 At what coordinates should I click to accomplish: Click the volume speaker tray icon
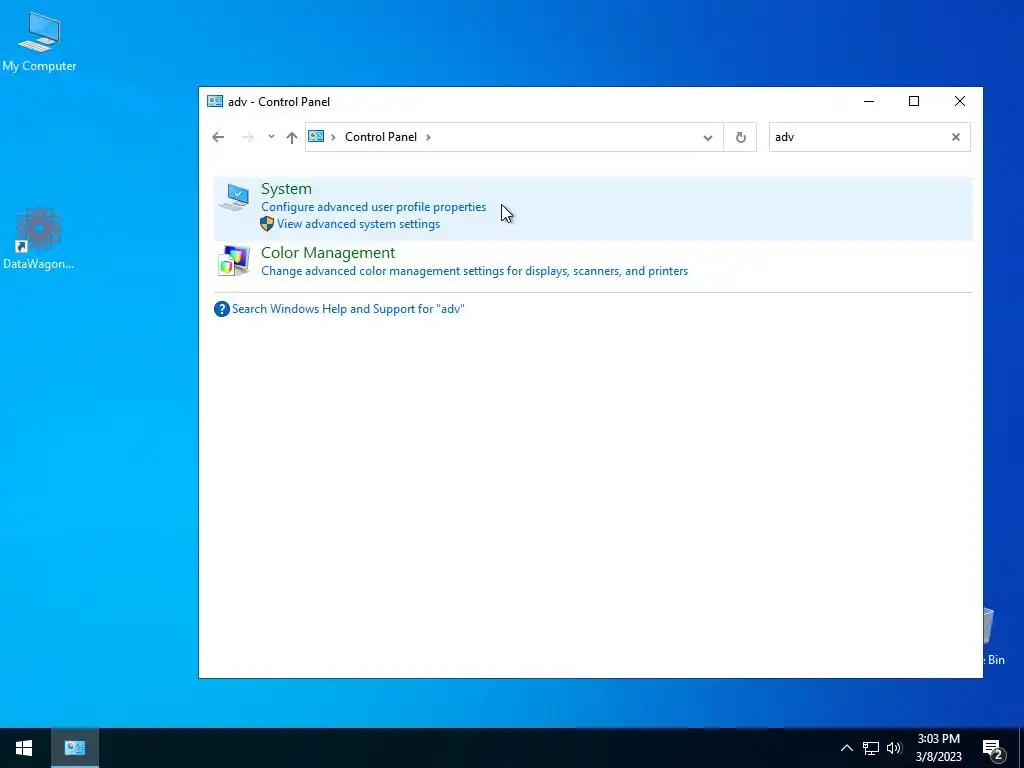894,748
